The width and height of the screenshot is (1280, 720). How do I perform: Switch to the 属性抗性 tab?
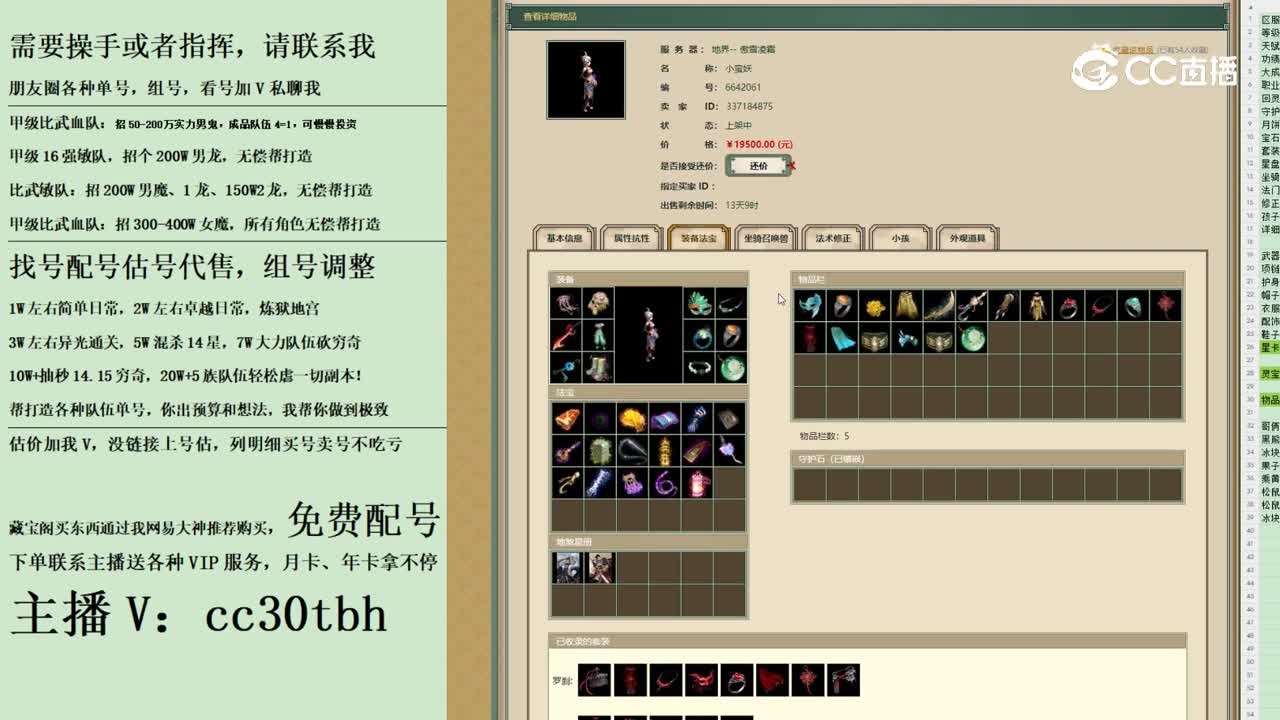(x=631, y=238)
